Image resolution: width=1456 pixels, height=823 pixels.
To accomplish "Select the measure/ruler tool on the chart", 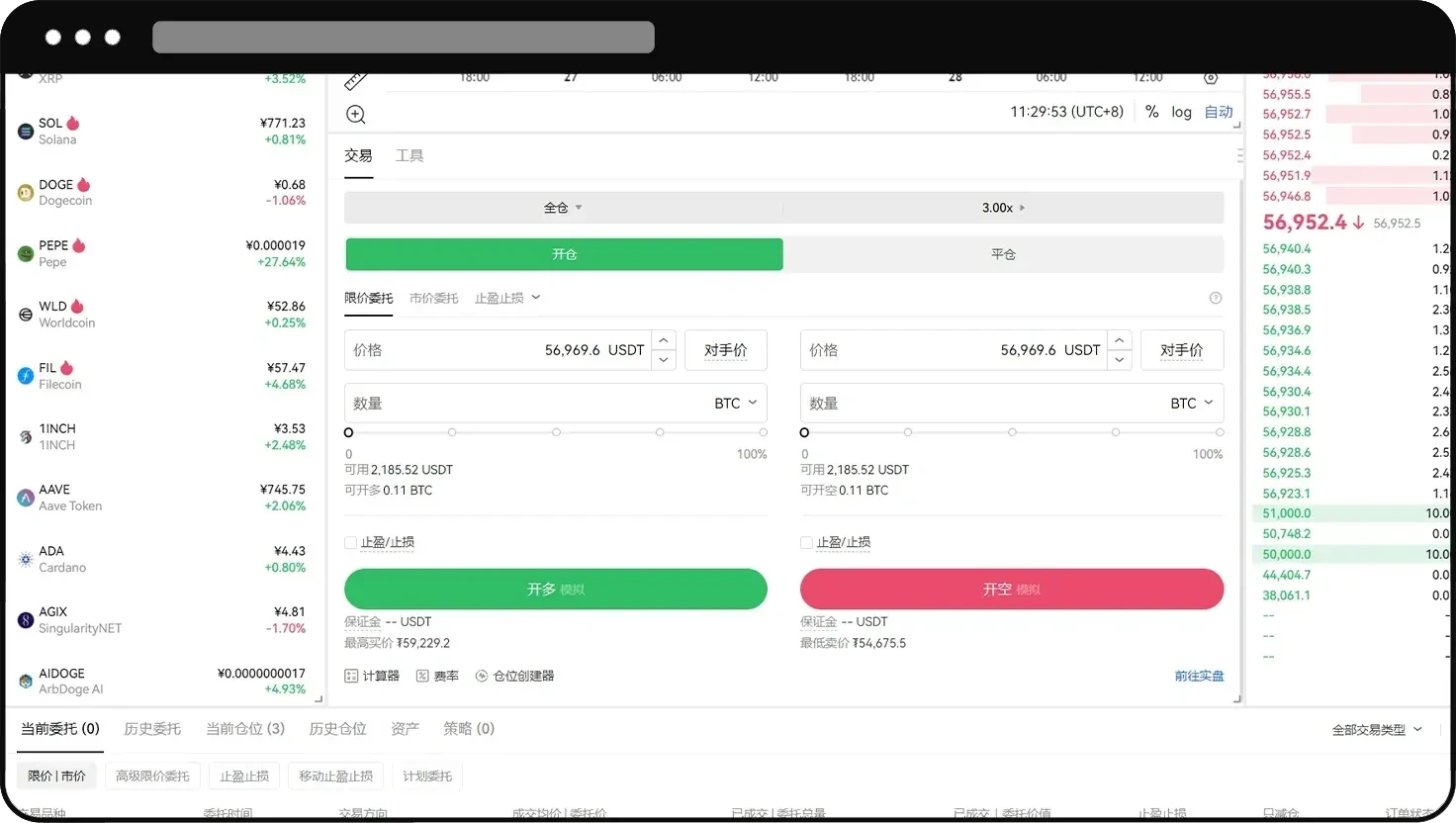I will [x=355, y=77].
